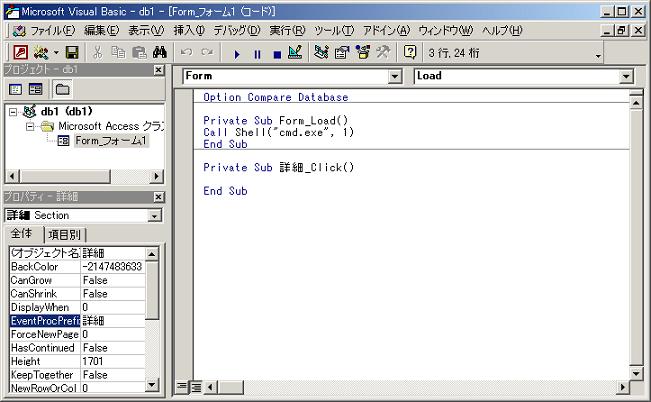Click the Save floppy disk icon
The height and width of the screenshot is (402, 651).
(x=72, y=53)
